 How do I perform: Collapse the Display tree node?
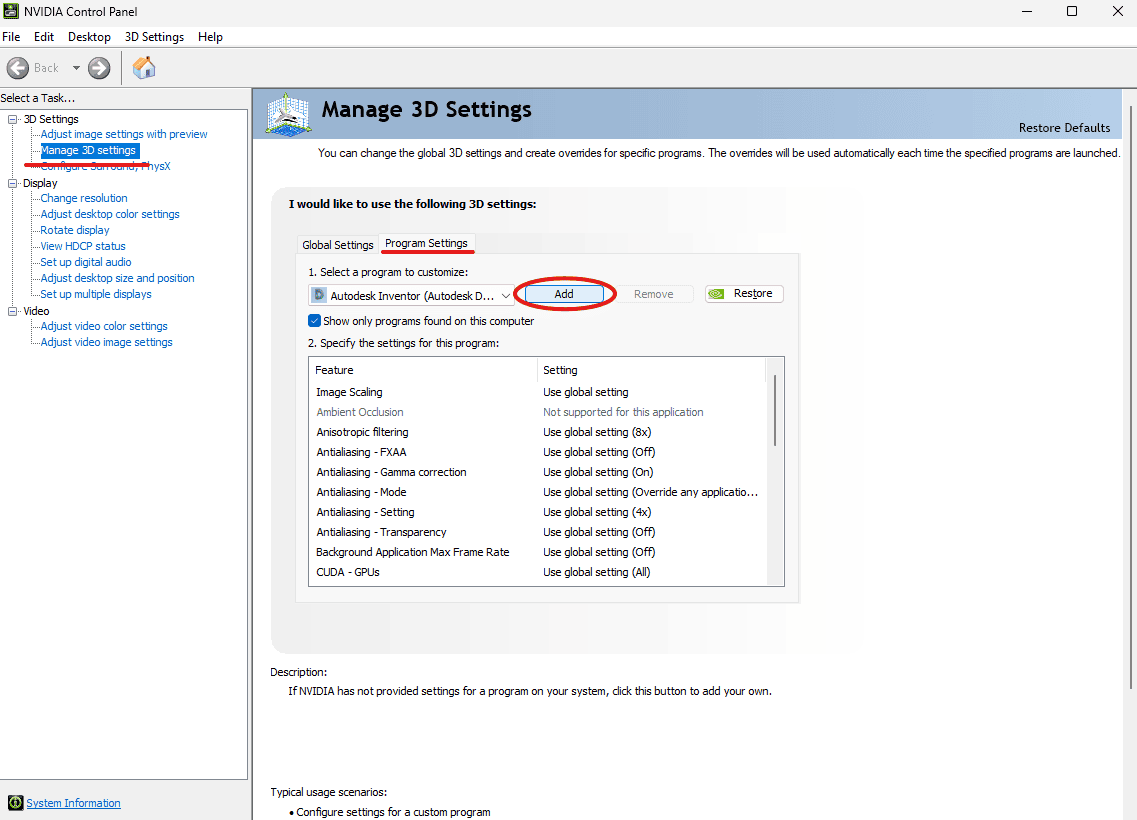(12, 183)
